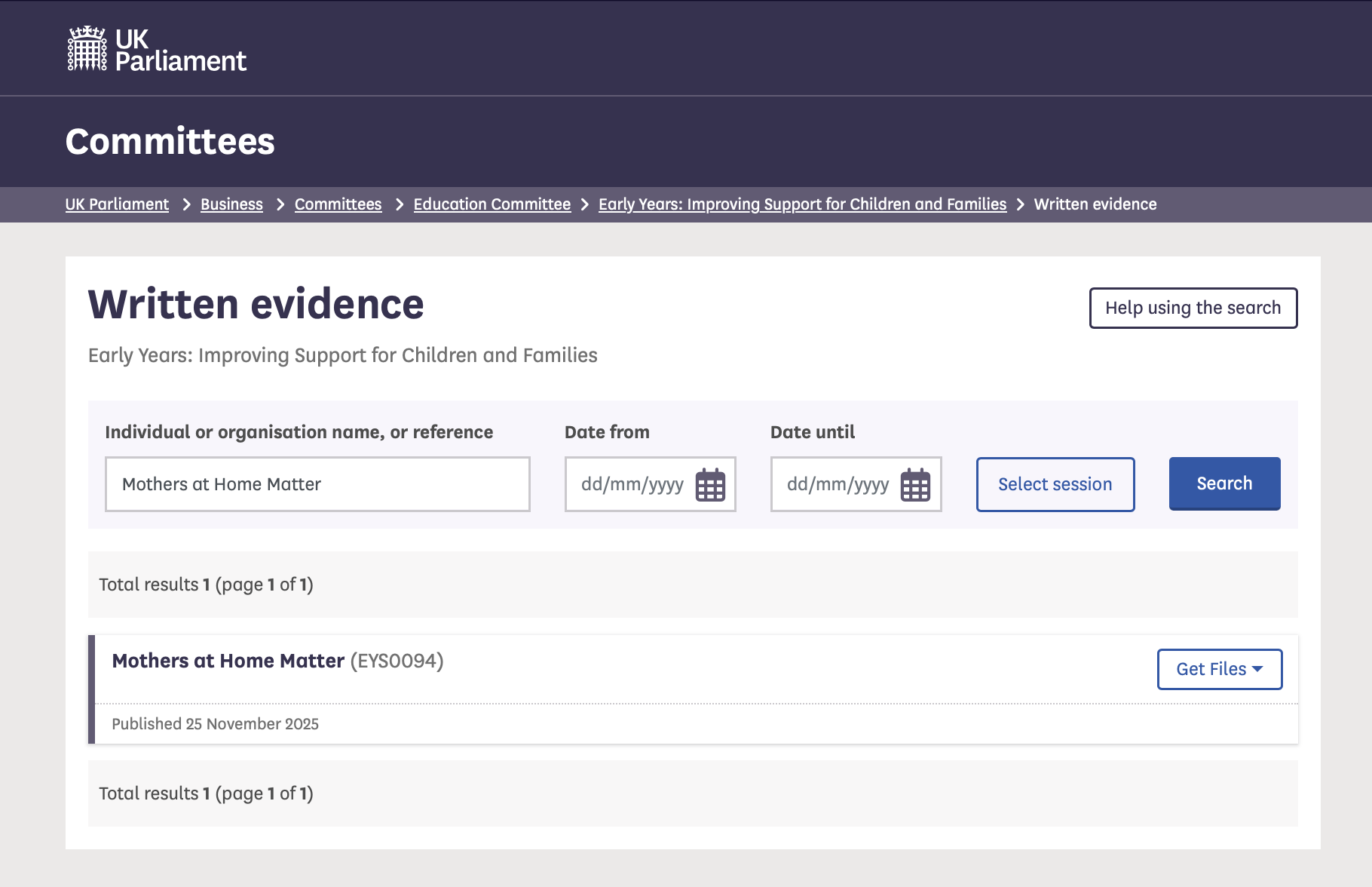1372x887 pixels.
Task: Focus the Date until input field
Action: tap(856, 484)
